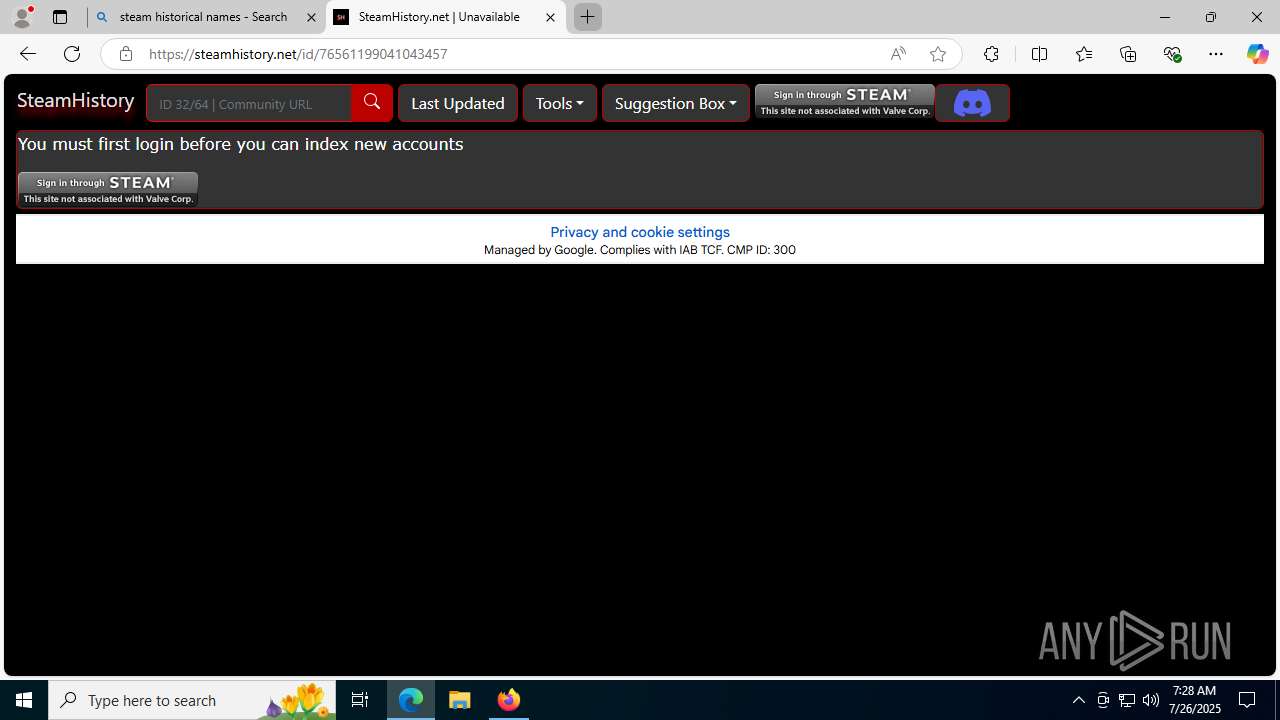Open the notification center

(x=1247, y=700)
